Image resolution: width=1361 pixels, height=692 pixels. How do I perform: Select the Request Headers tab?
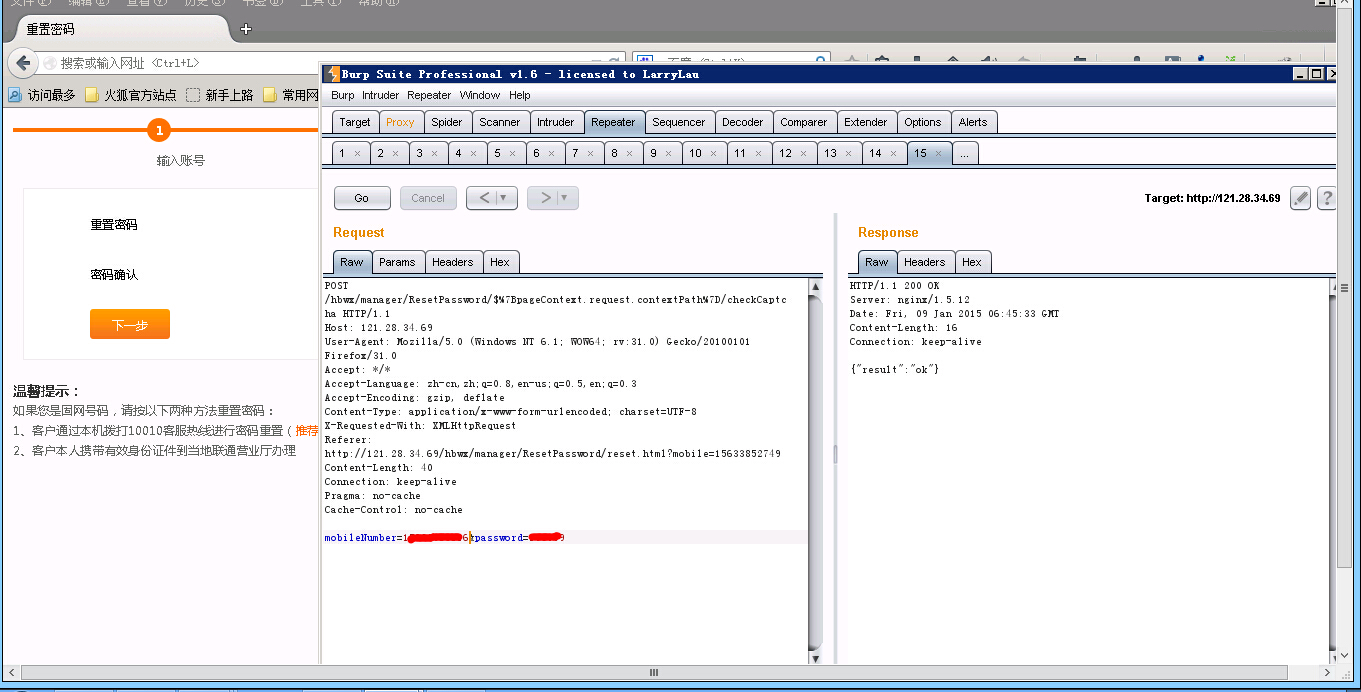click(x=453, y=262)
